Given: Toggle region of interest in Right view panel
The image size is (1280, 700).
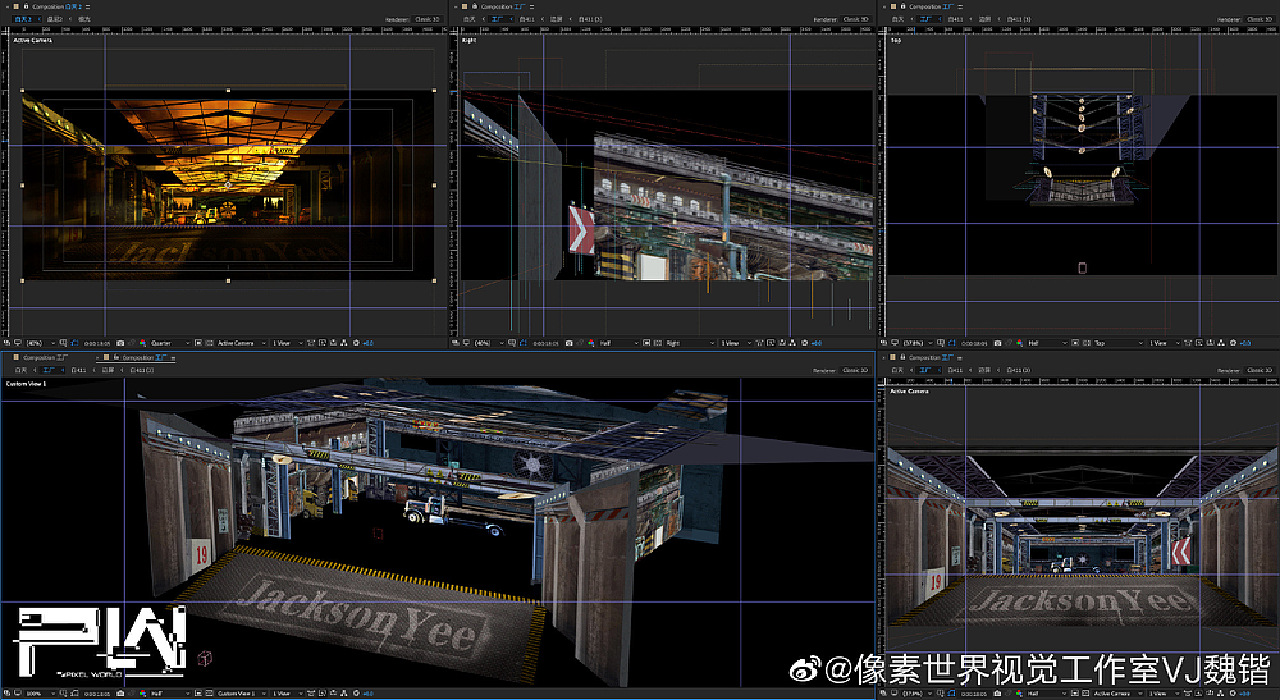Looking at the screenshot, I should 647,343.
